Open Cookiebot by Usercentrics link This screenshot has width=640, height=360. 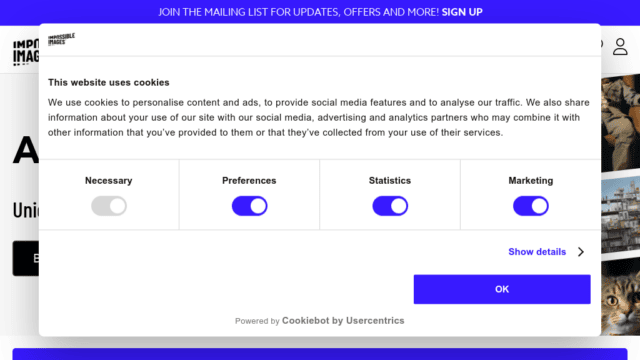tap(343, 321)
